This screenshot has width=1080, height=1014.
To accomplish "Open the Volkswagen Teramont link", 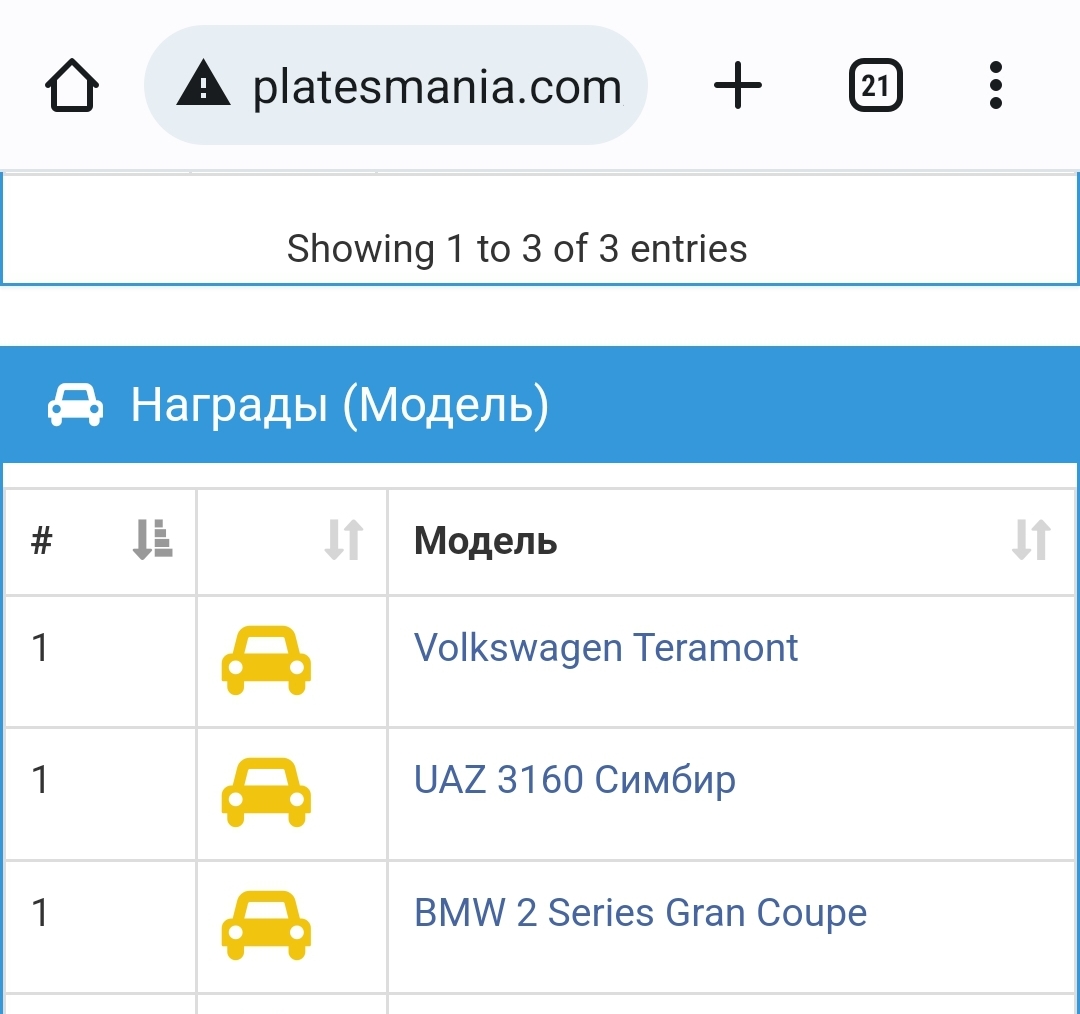I will (x=605, y=648).
